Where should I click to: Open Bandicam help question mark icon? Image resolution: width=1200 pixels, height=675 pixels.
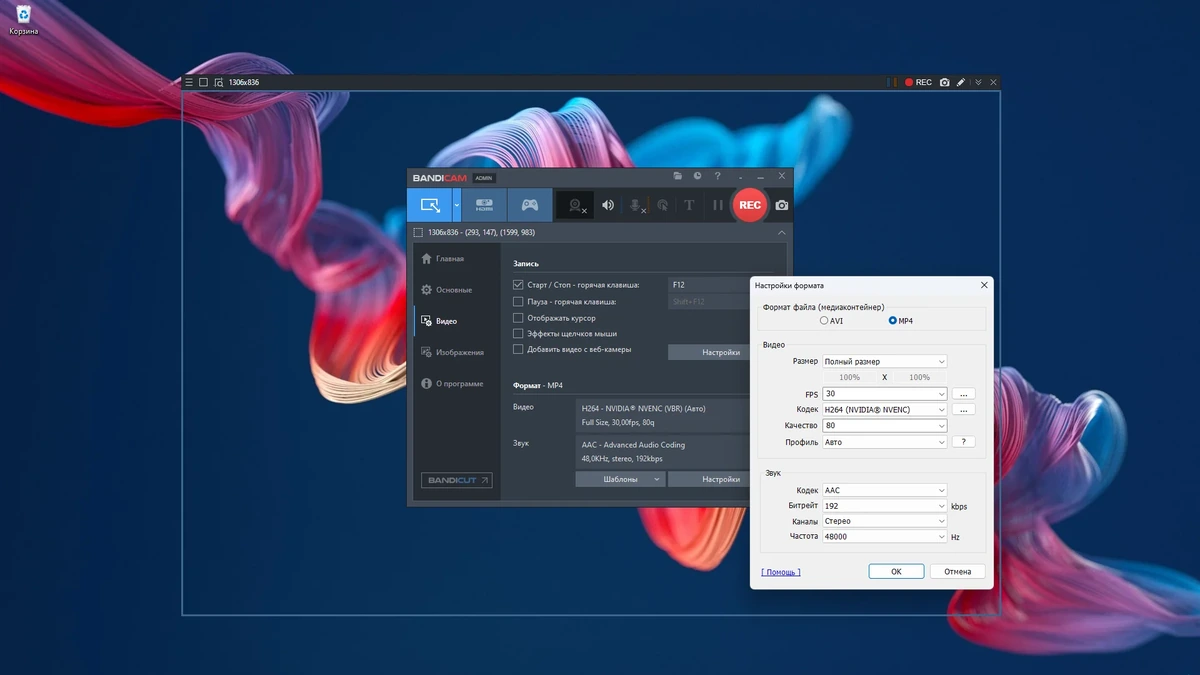(717, 176)
